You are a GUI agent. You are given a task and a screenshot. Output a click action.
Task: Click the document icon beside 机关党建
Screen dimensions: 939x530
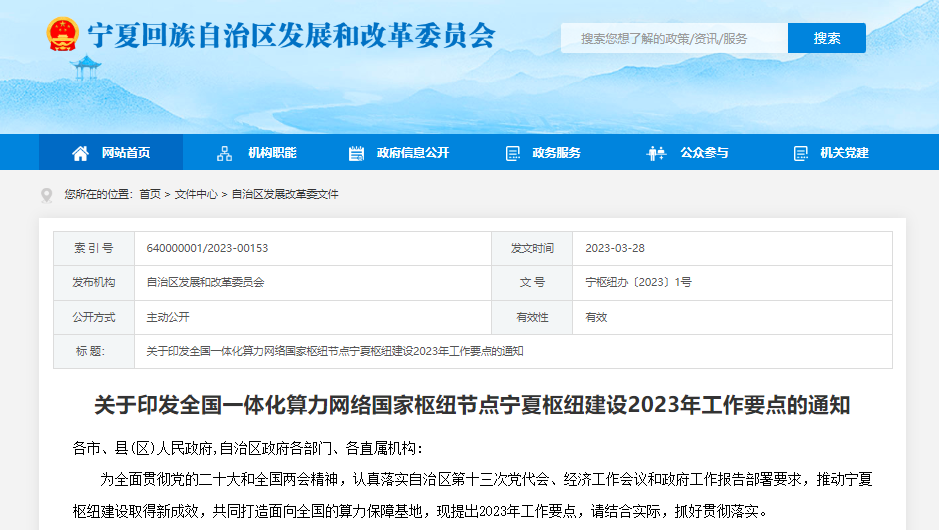(801, 153)
